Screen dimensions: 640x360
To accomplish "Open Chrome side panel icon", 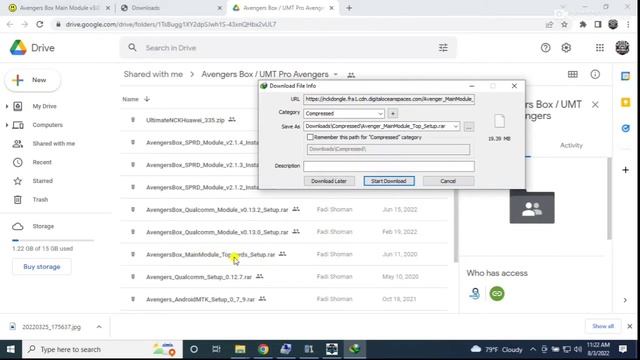I will [x=598, y=24].
